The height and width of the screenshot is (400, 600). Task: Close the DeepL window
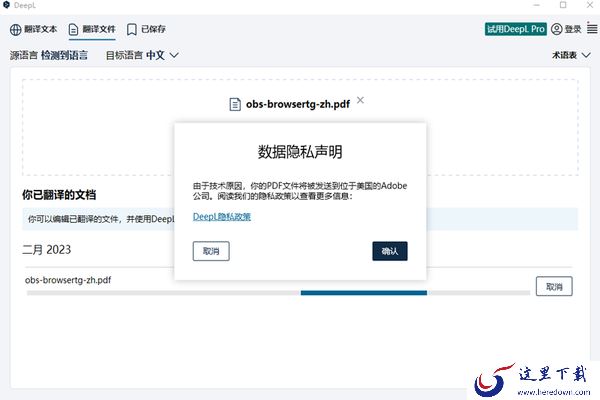[590, 5]
